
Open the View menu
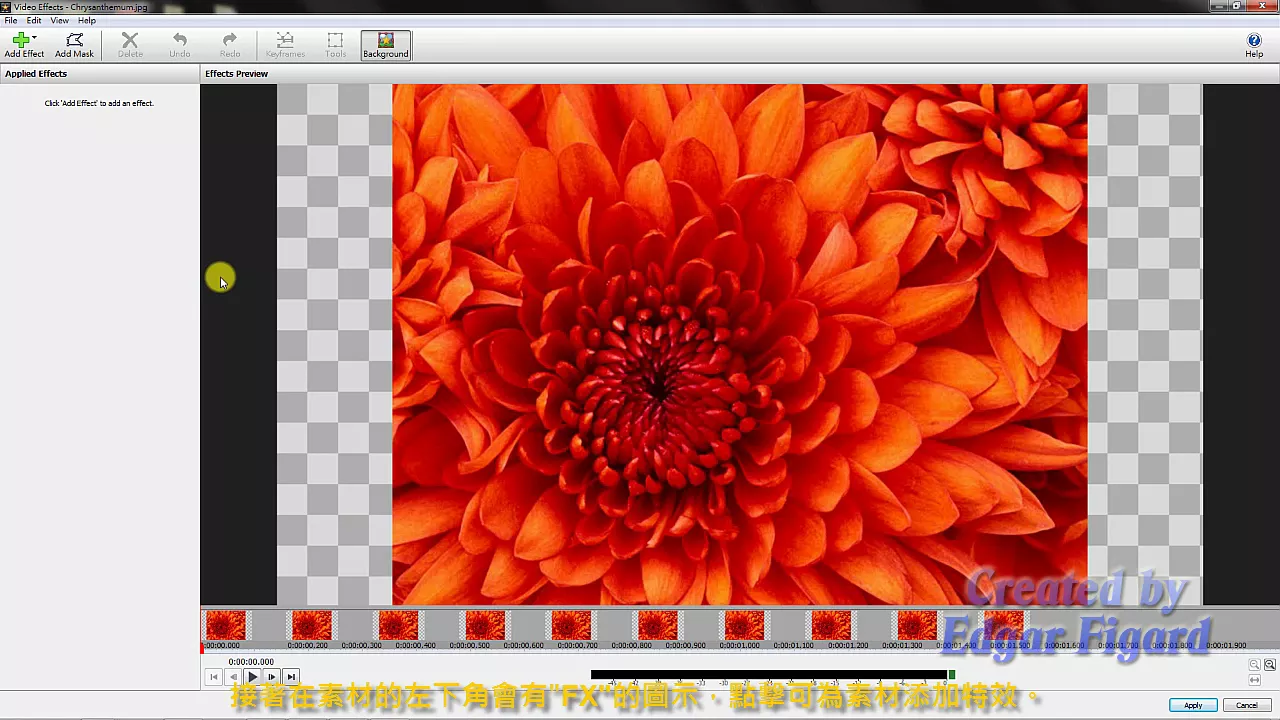[x=60, y=20]
